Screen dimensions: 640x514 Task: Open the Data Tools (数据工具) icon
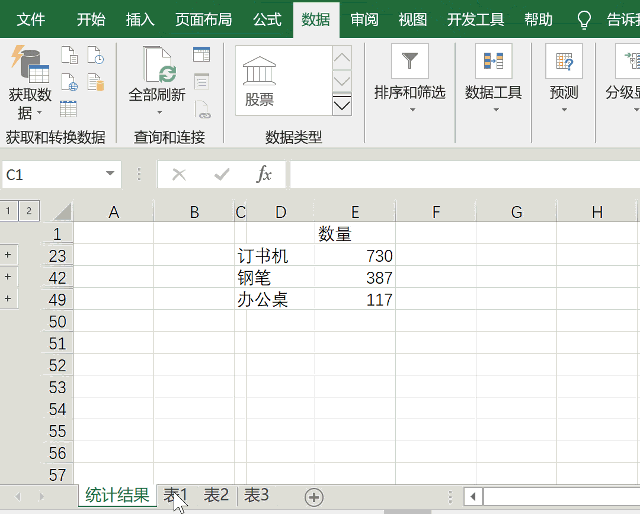pos(493,61)
